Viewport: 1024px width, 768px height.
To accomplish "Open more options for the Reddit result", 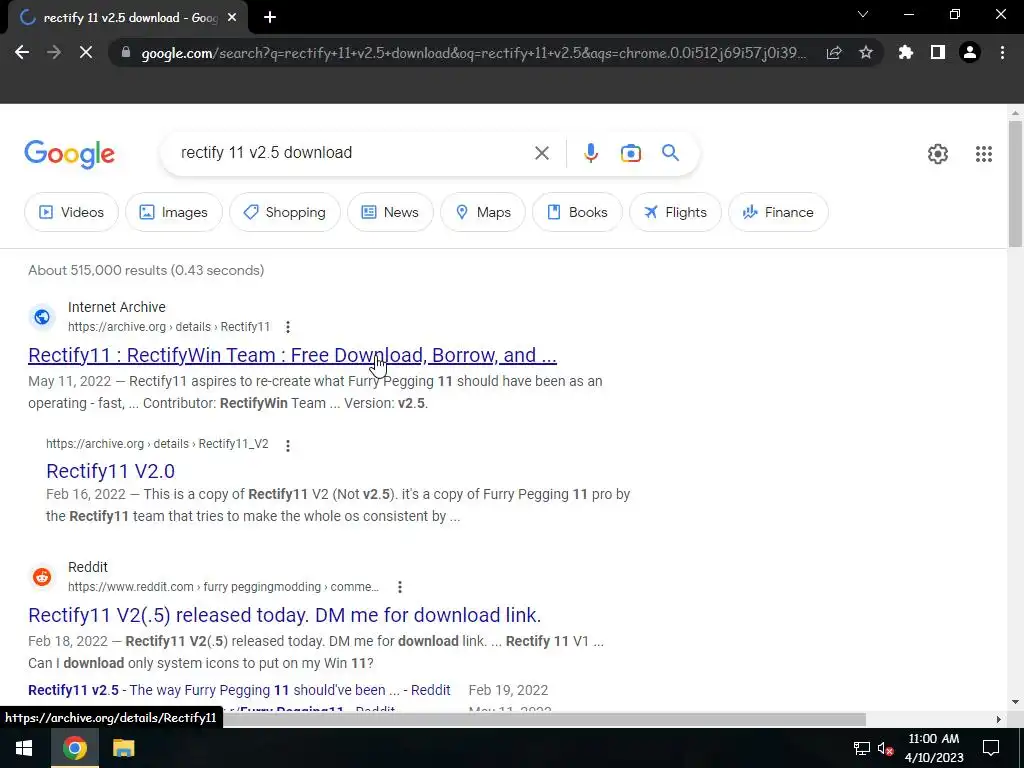I will click(400, 587).
